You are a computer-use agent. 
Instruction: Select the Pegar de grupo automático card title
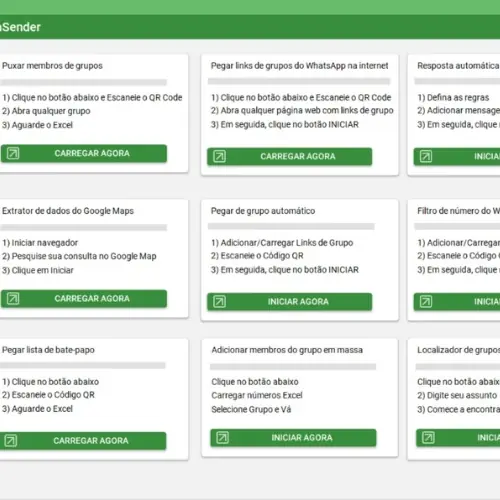click(263, 211)
